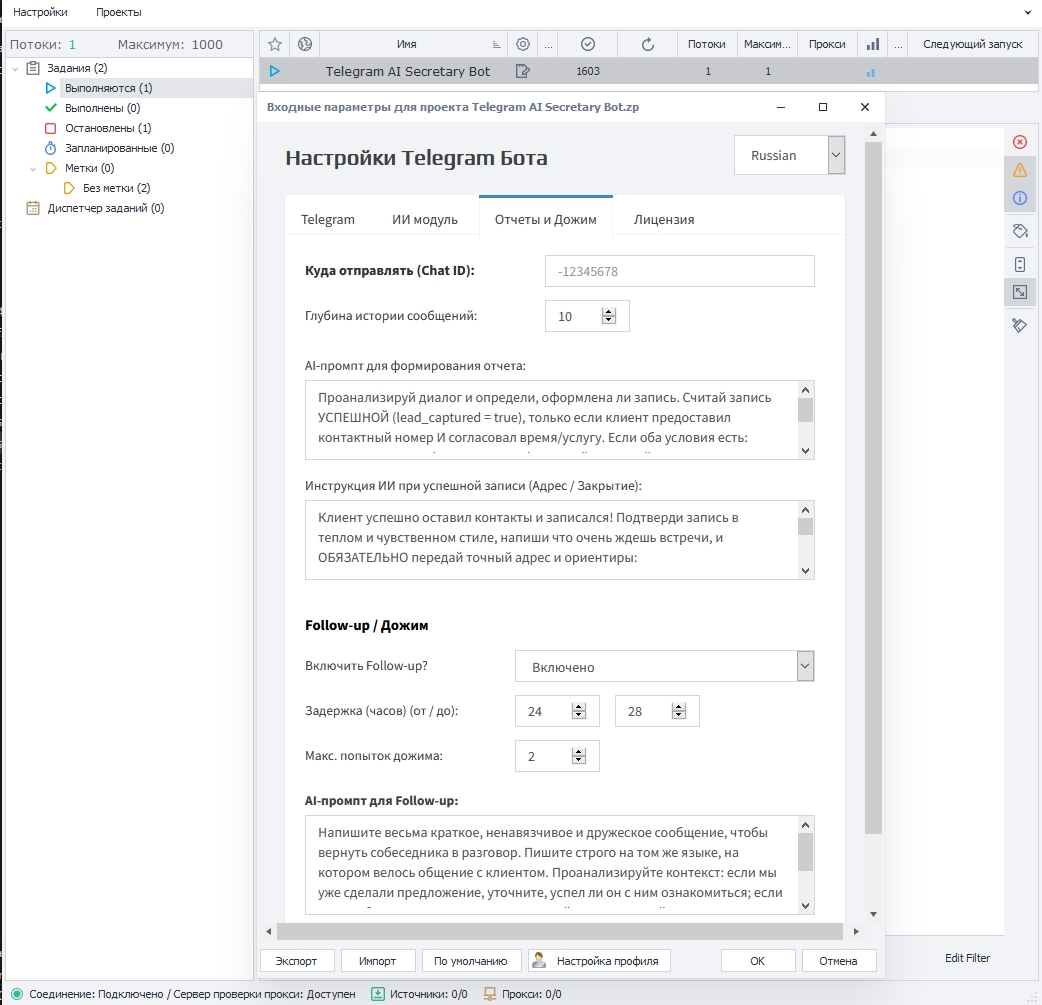Select Без метки (2) tree item
This screenshot has width=1042, height=1005.
(116, 188)
